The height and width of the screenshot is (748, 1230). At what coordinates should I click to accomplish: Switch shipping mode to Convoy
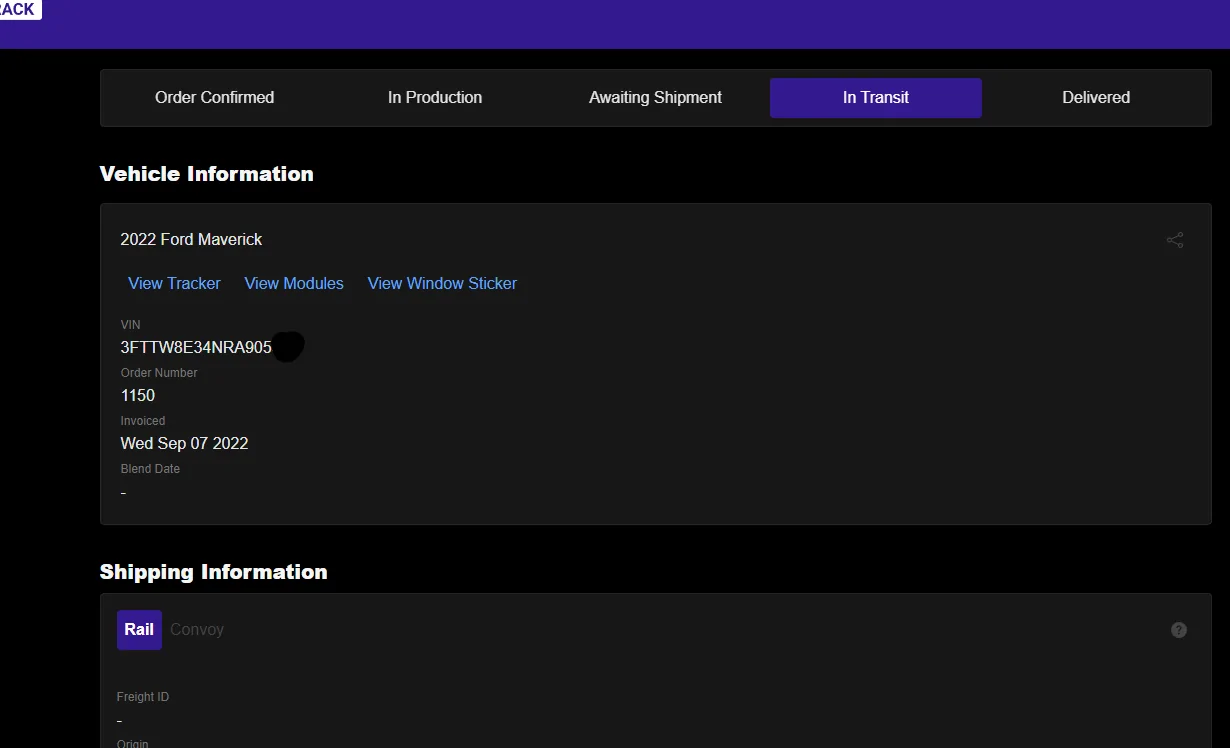pos(197,630)
